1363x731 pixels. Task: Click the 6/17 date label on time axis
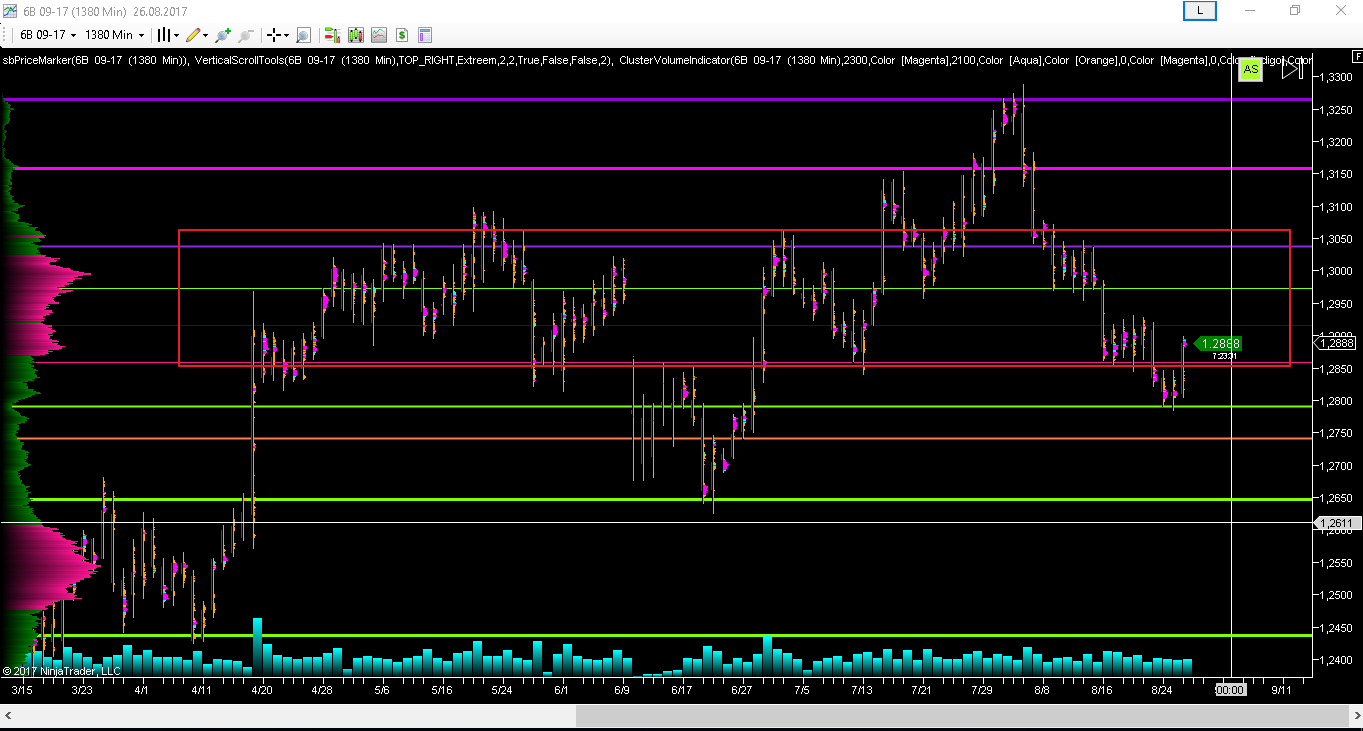(682, 690)
